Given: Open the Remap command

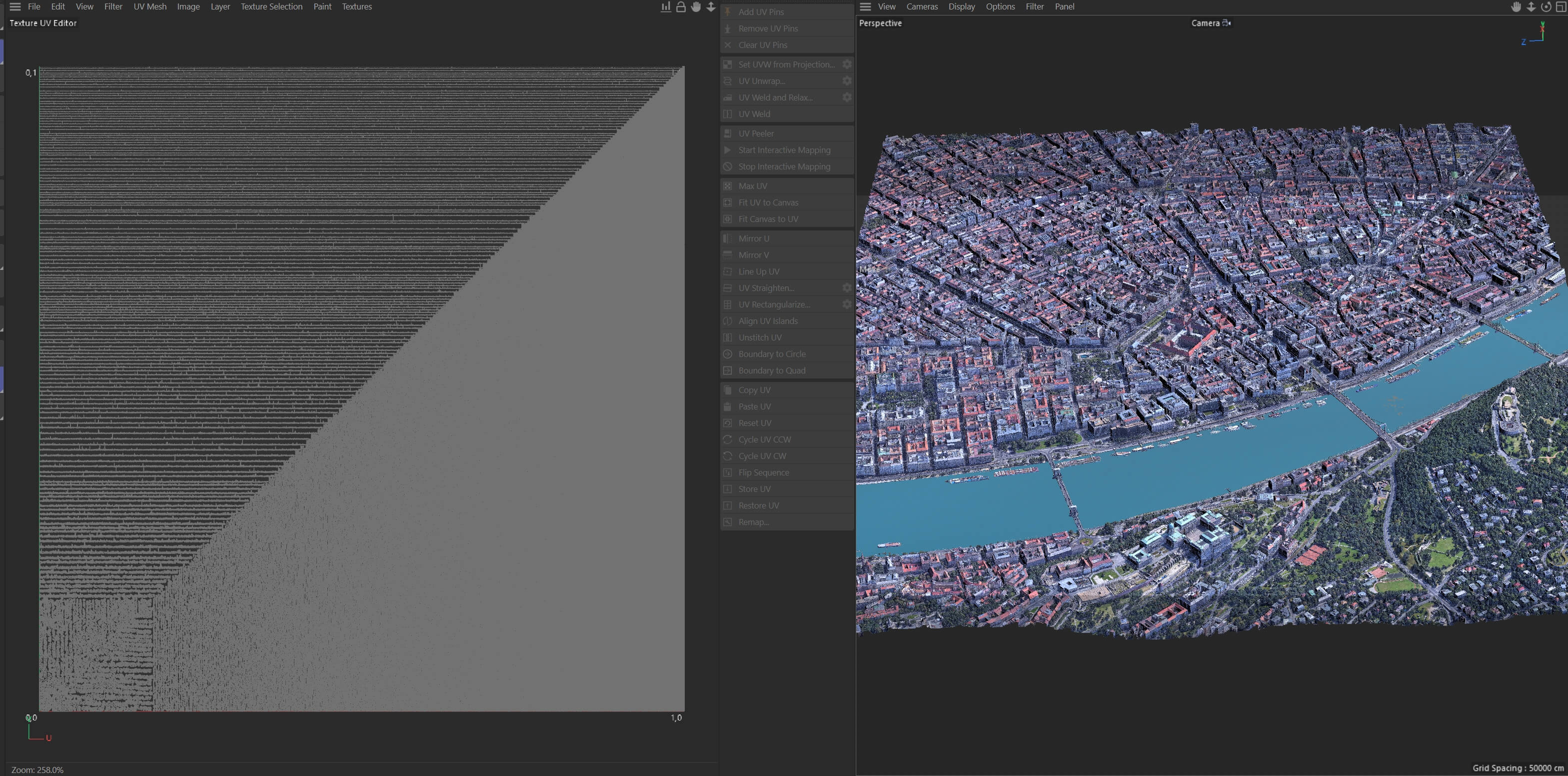Looking at the screenshot, I should (787, 521).
